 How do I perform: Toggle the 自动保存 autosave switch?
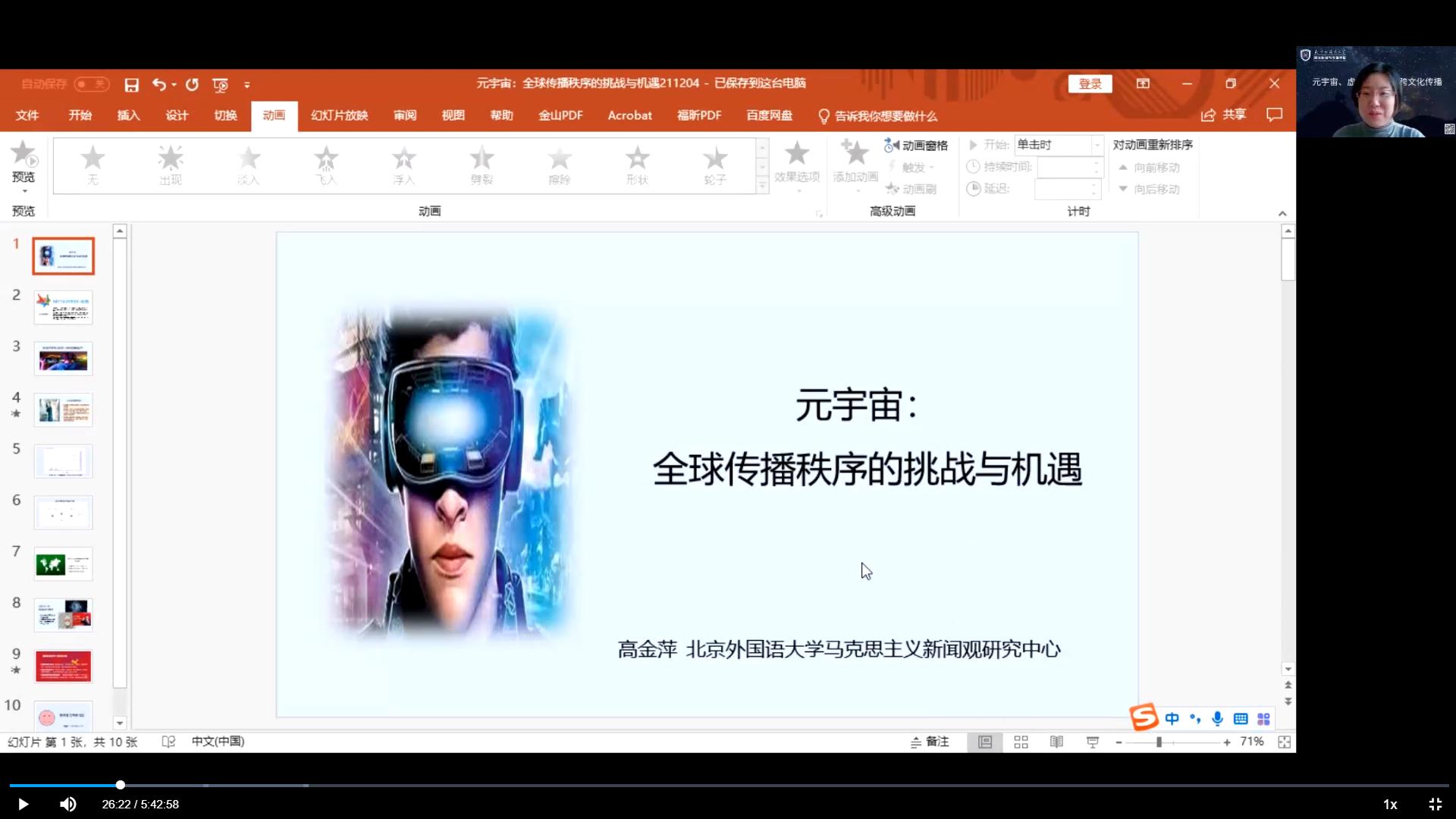92,84
